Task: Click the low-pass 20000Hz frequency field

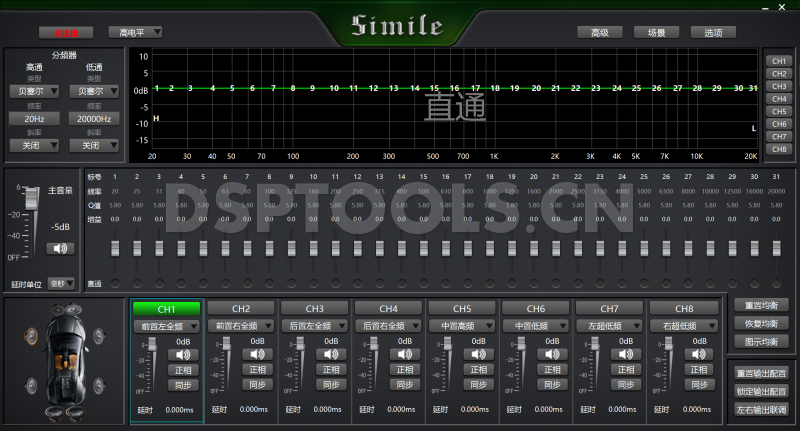Action: tap(91, 118)
